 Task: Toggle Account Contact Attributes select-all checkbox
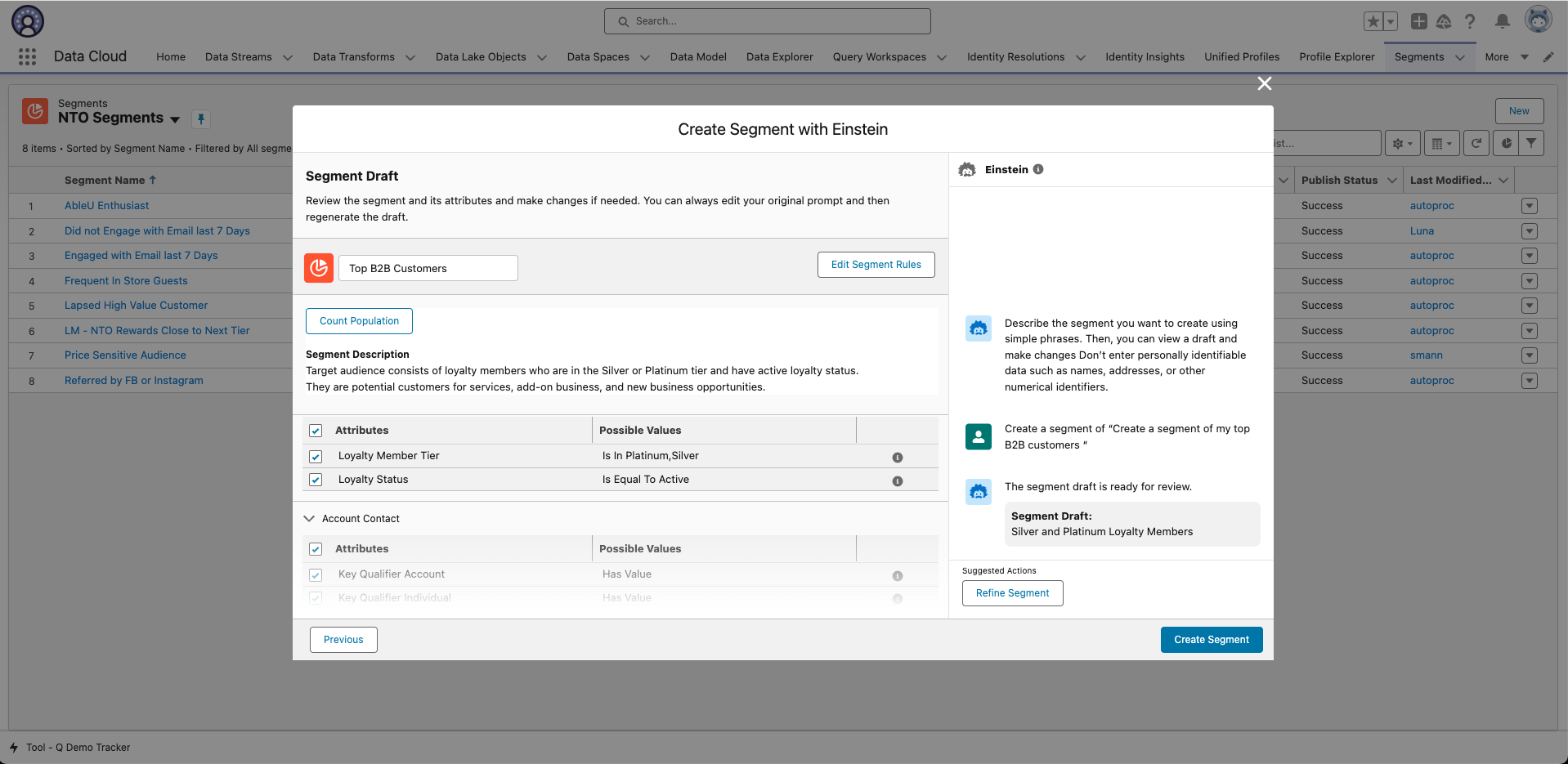[316, 549]
